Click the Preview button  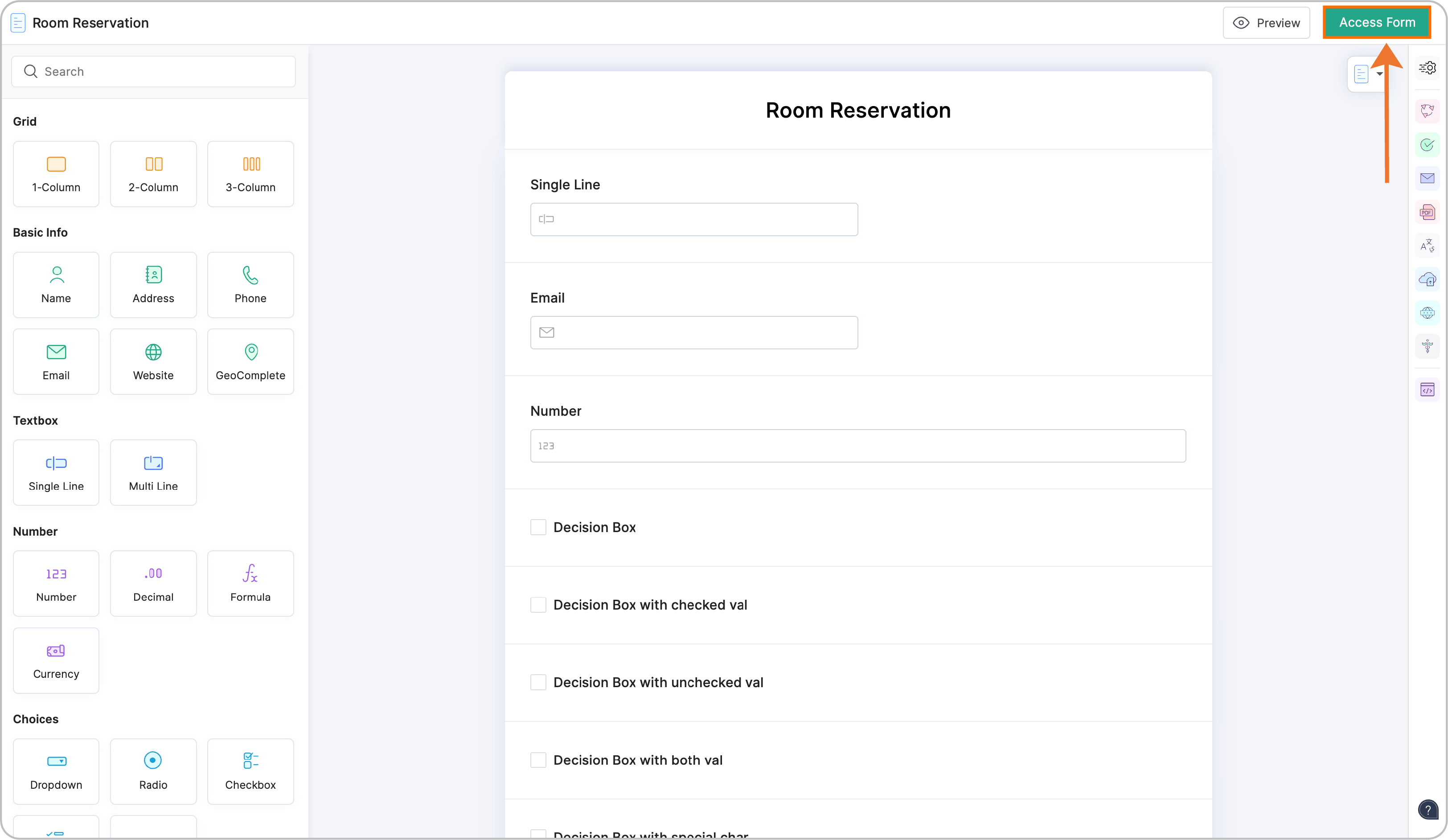point(1266,23)
